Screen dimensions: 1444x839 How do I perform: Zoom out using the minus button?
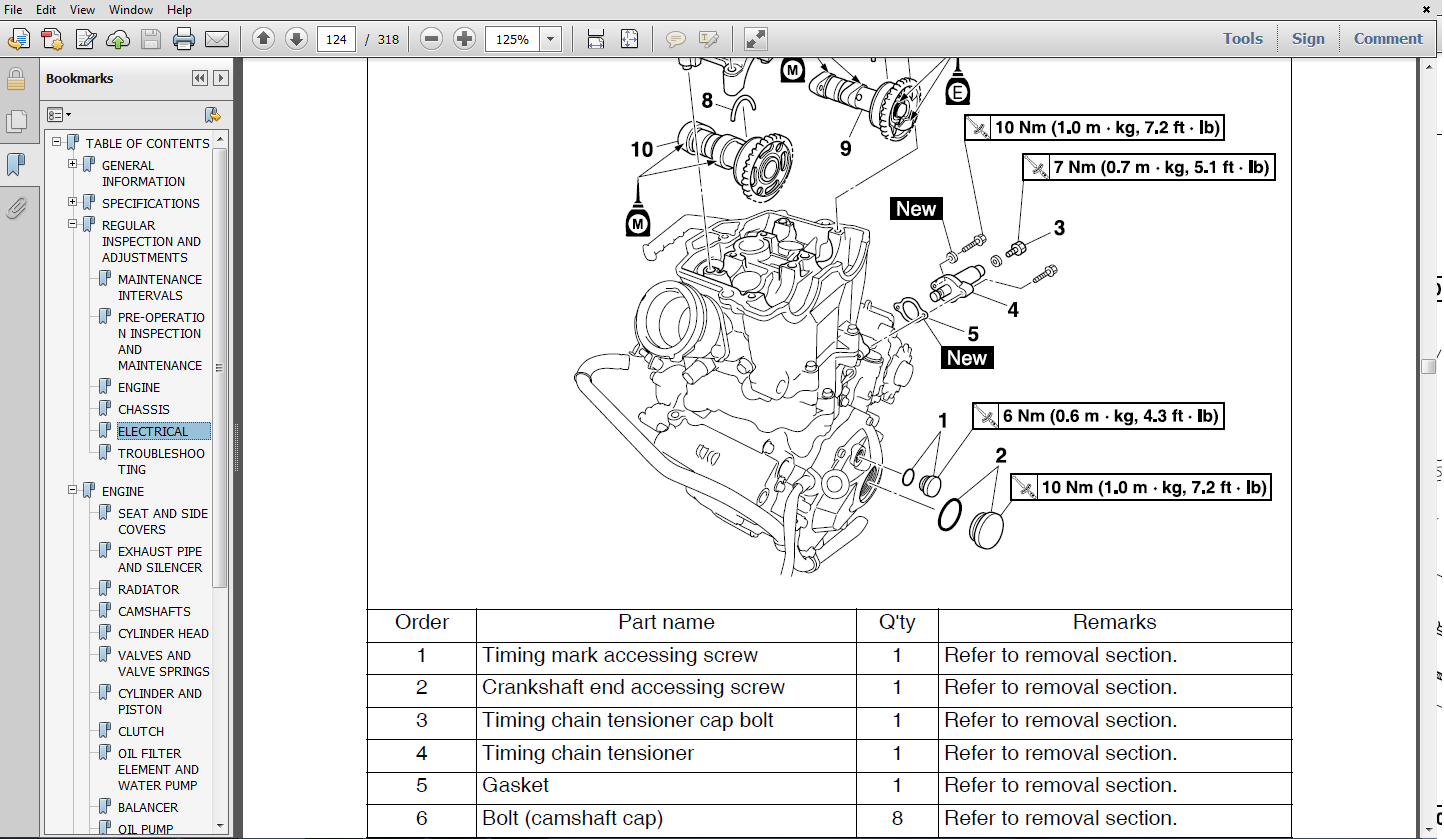(431, 39)
